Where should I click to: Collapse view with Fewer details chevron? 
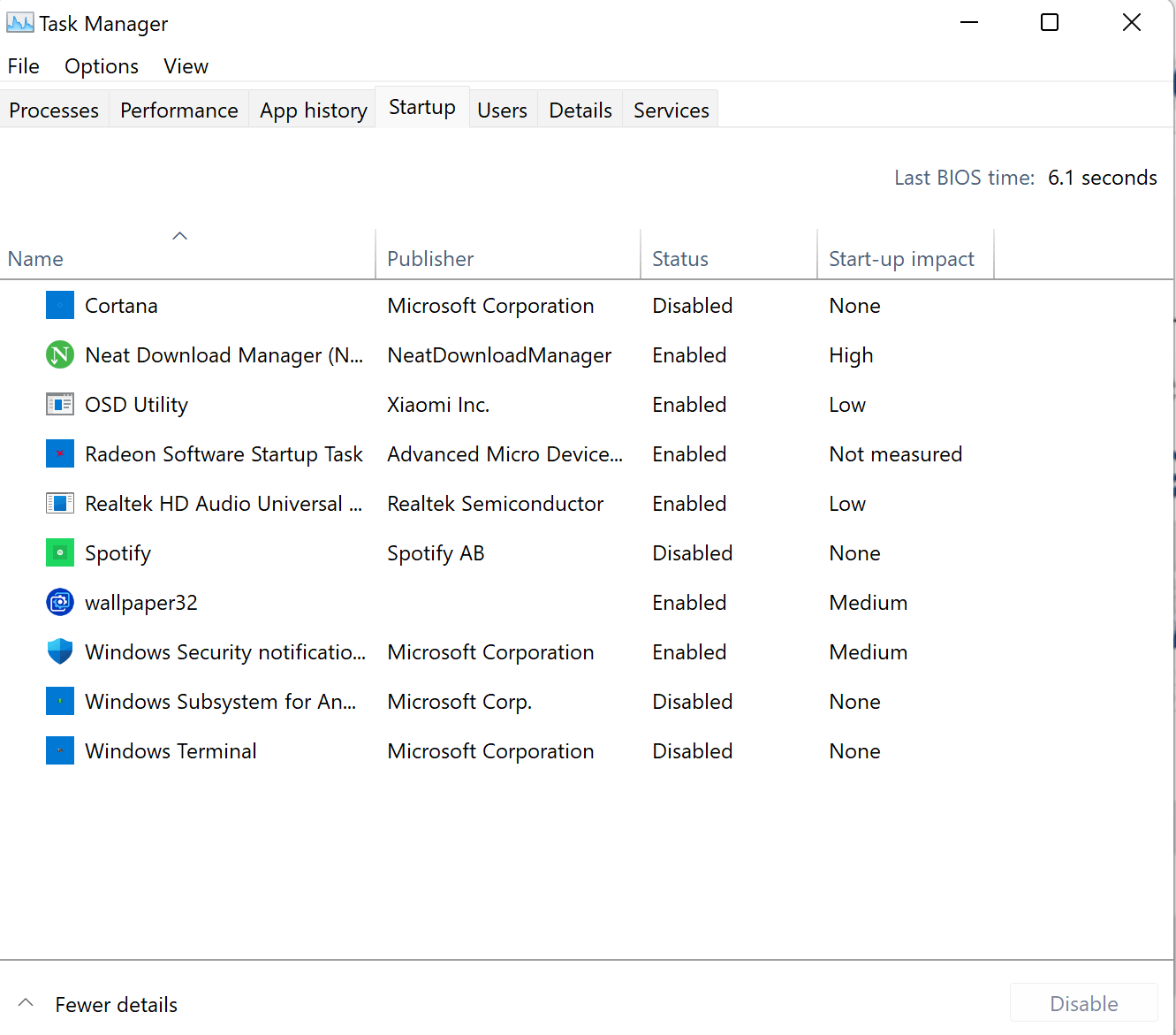(26, 1003)
